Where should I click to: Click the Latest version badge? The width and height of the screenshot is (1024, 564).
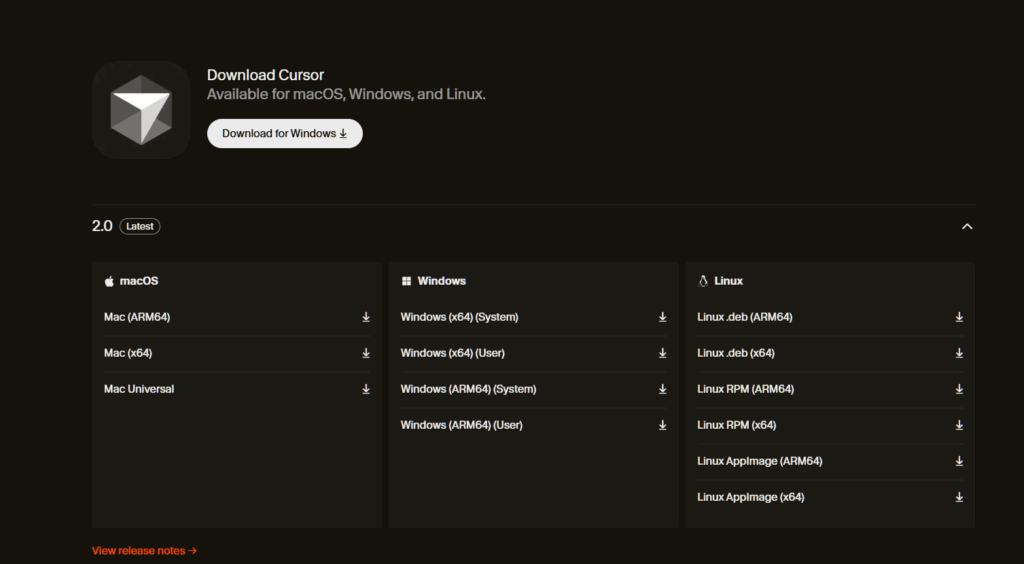[x=140, y=227]
